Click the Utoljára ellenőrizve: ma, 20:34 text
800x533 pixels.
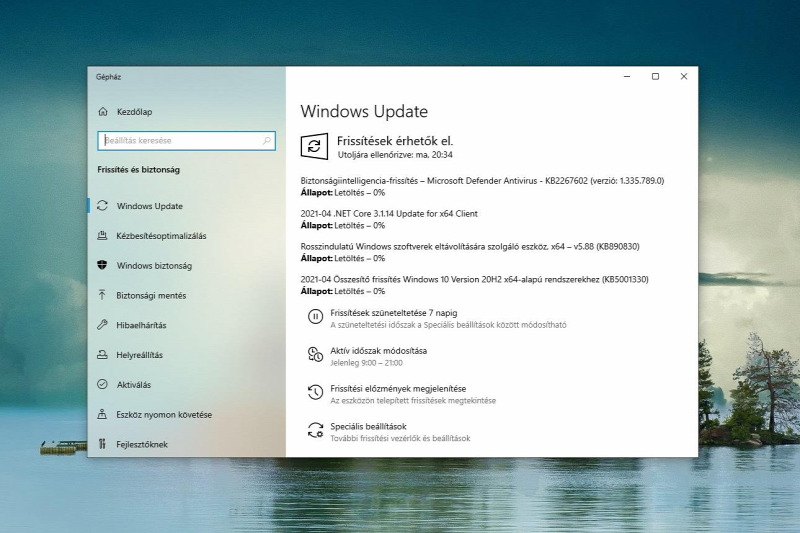[395, 155]
